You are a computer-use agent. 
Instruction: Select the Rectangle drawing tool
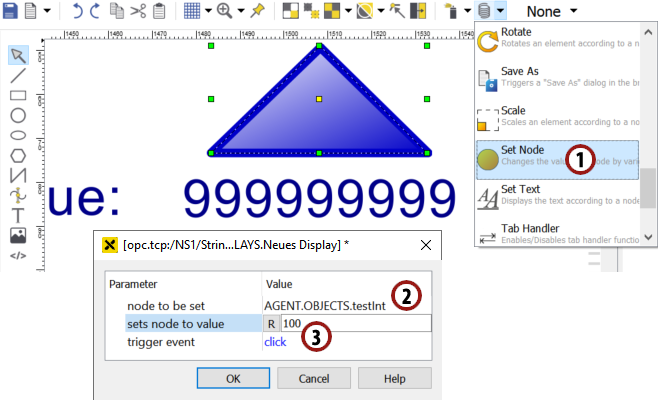[x=18, y=96]
